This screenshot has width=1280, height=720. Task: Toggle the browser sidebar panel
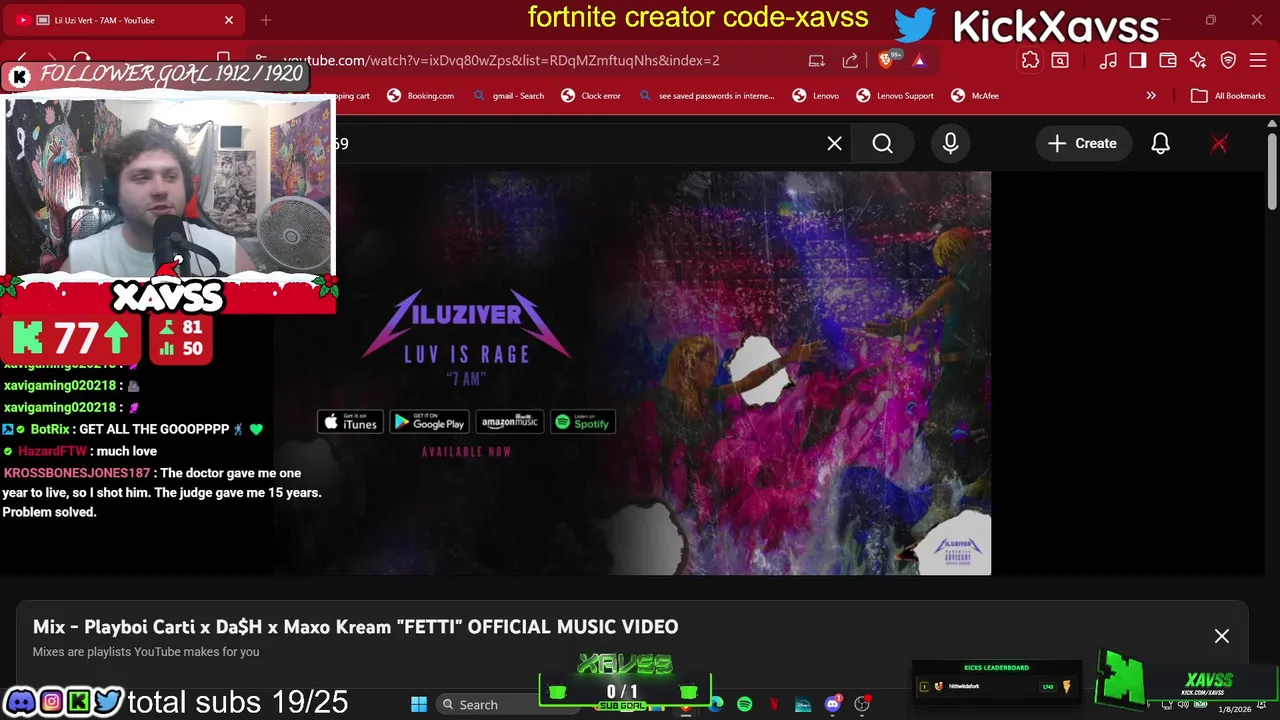pyautogui.click(x=1138, y=60)
